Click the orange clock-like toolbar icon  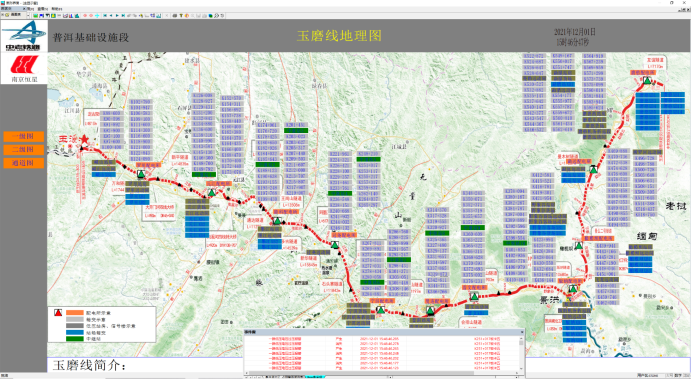click(186, 15)
